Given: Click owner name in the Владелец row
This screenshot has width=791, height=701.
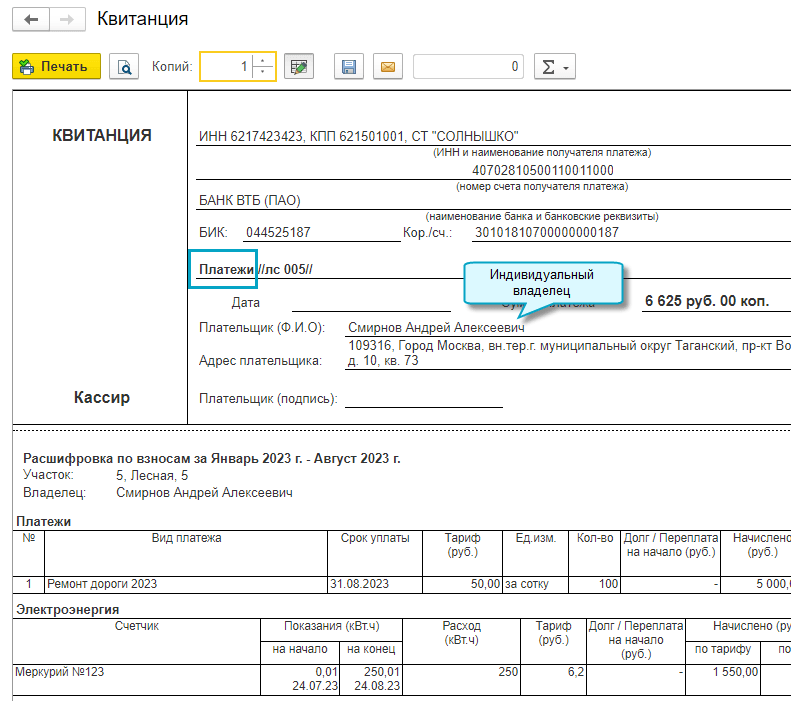Looking at the screenshot, I should coord(204,493).
